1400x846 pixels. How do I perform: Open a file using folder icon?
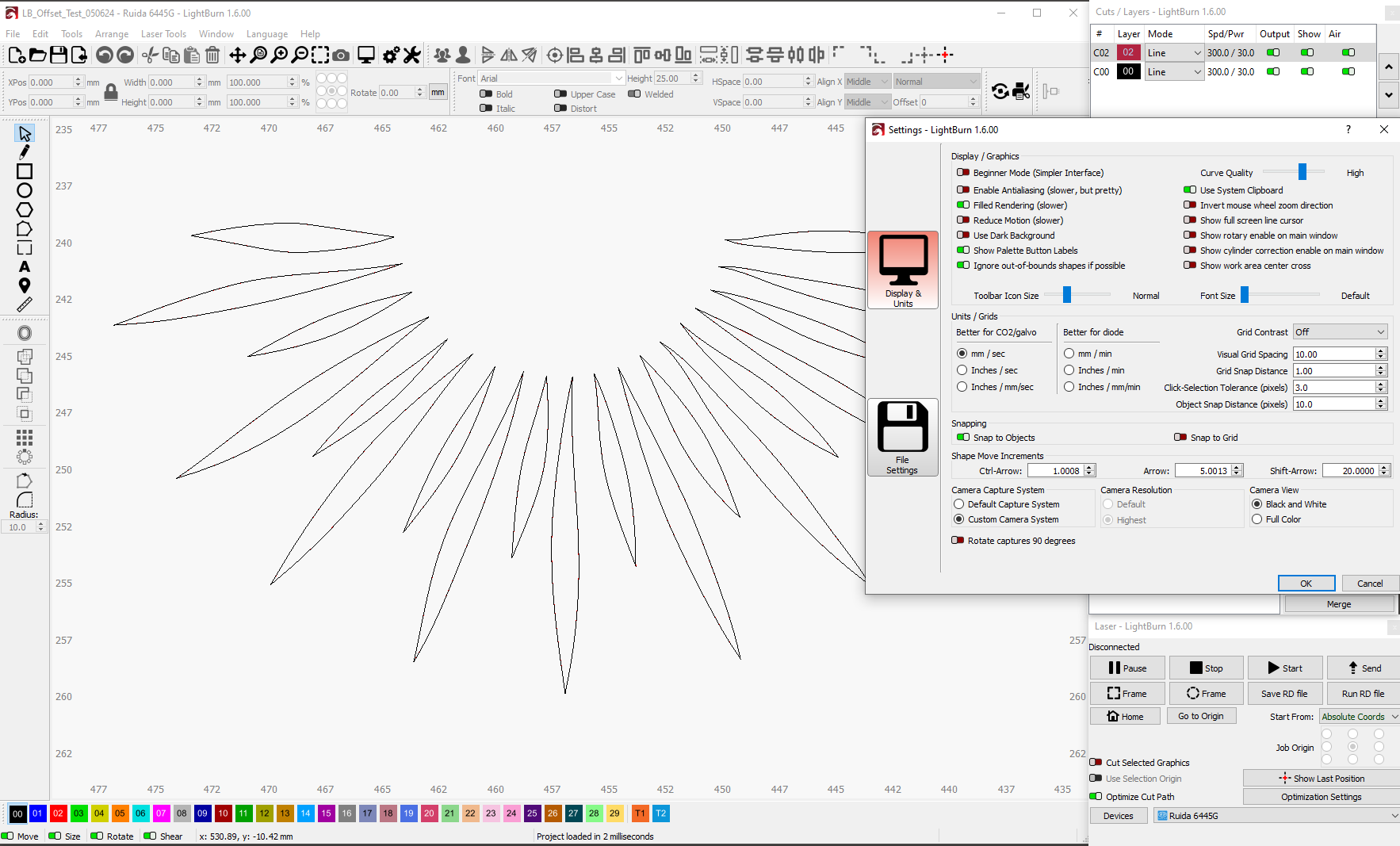coord(37,55)
